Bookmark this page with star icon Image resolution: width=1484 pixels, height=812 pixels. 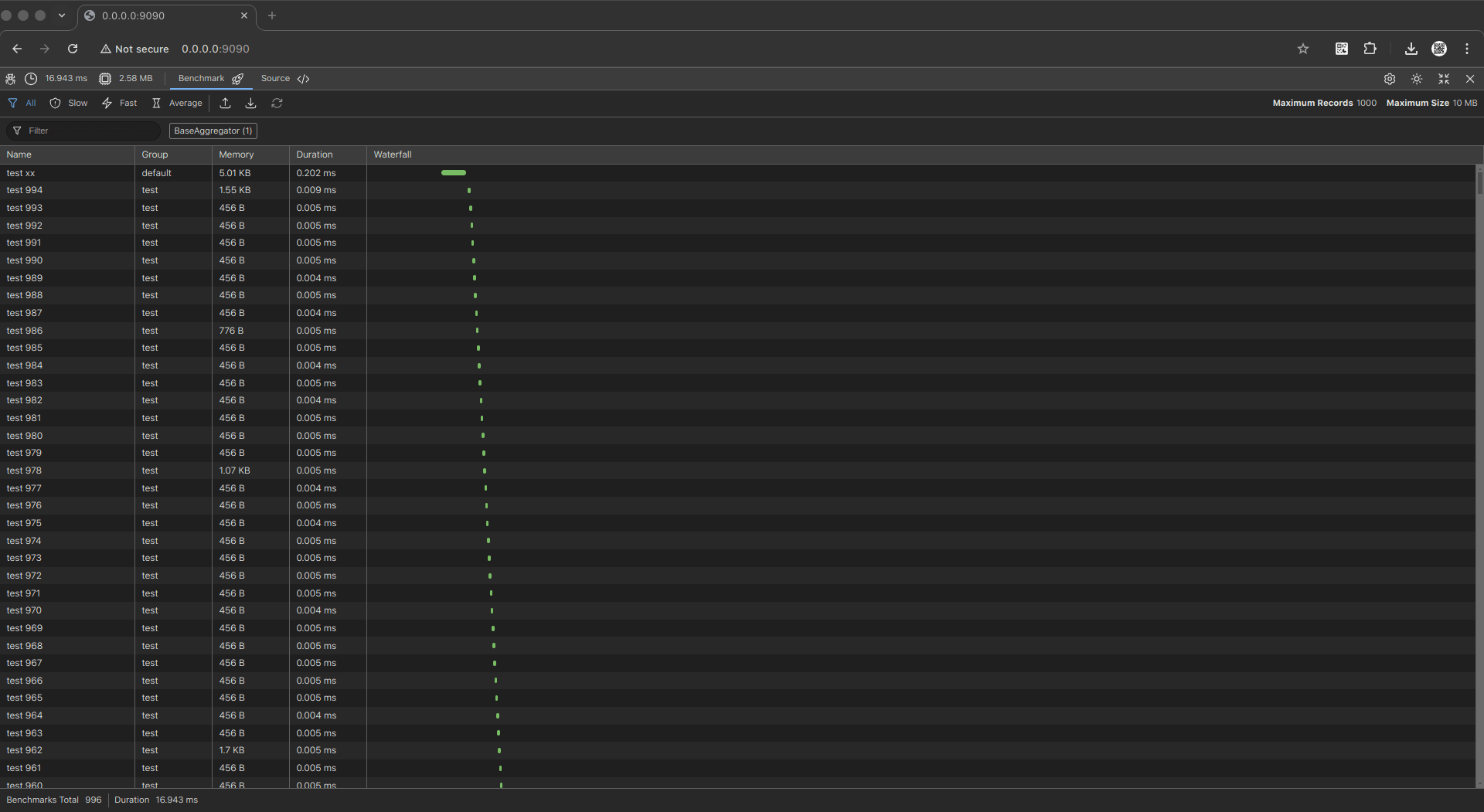(x=1303, y=49)
